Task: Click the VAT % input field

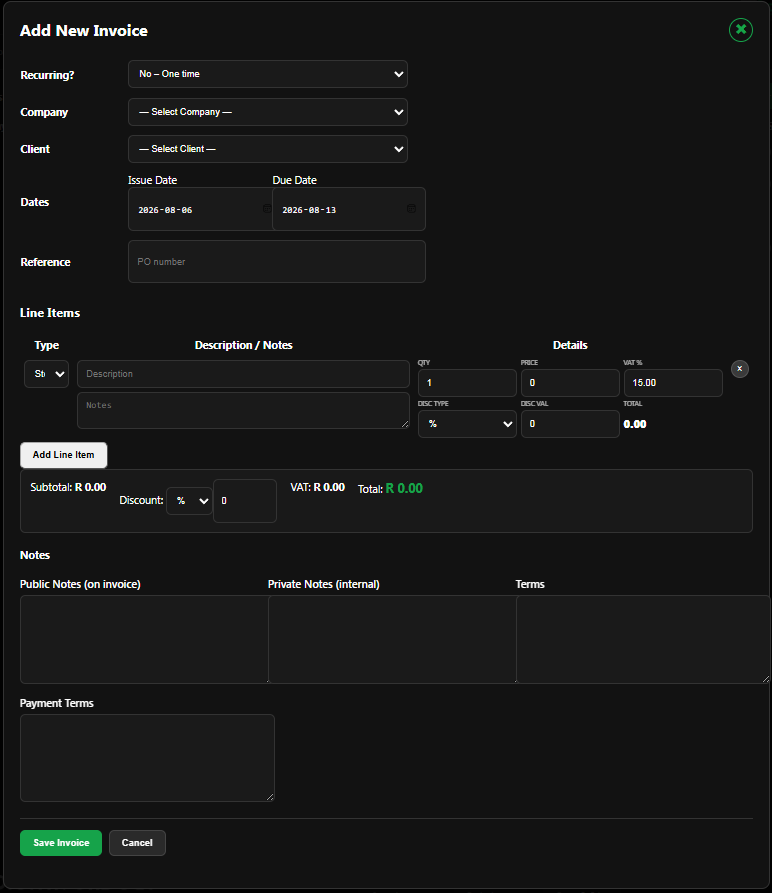Action: 673,383
